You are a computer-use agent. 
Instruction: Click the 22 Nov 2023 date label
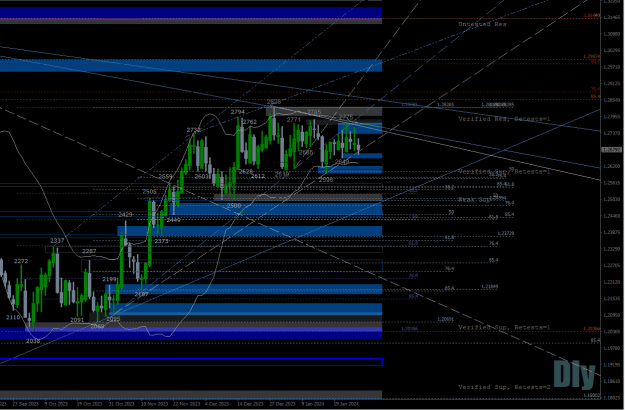[186, 404]
